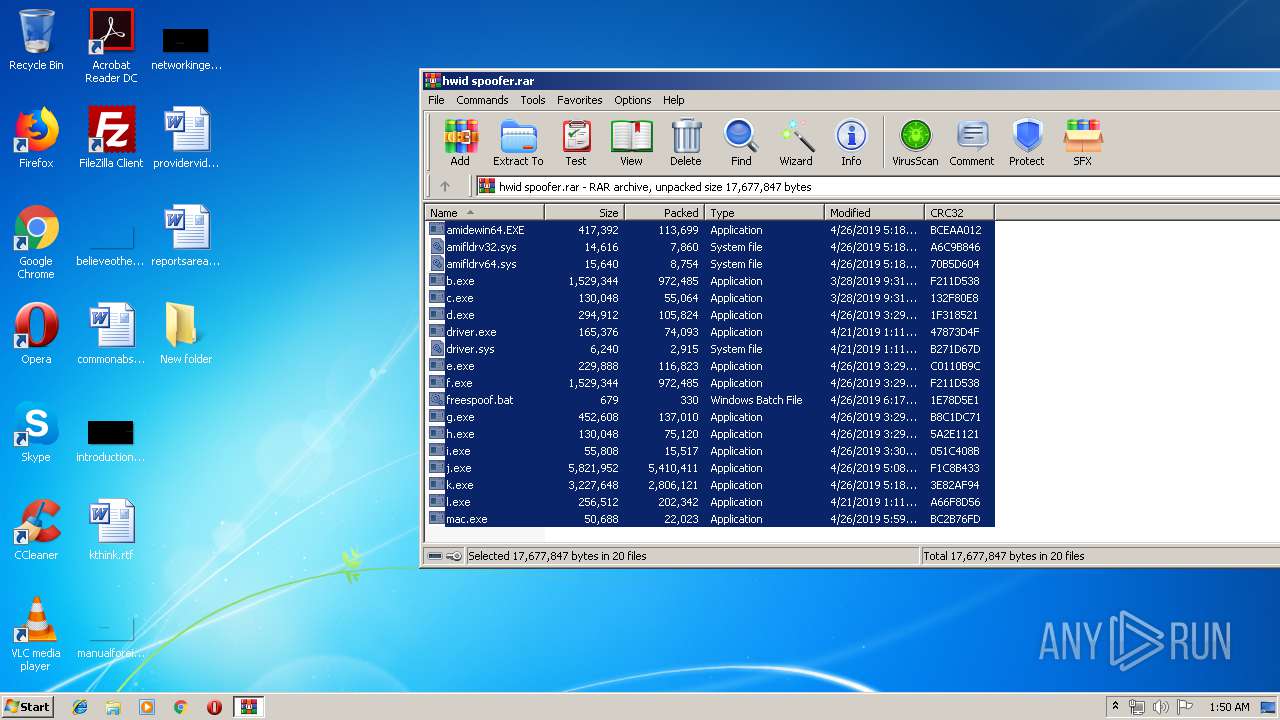Open FileZilla Client desktop shortcut
1280x720 pixels.
[x=111, y=138]
